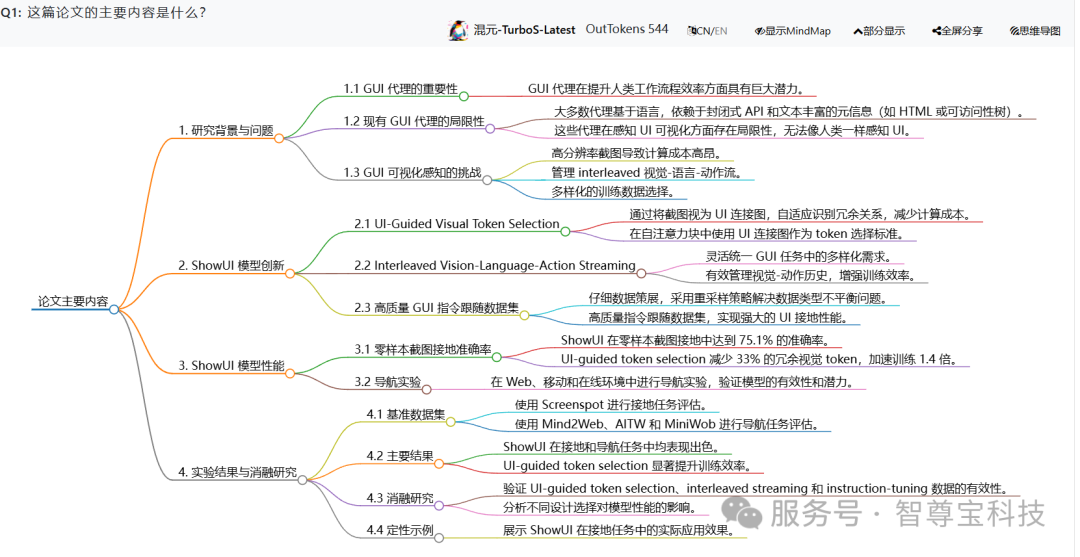1080x557 pixels.
Task: Collapse 2.2 Interleaved Vision-Language-Action Streaming circle
Action: (641, 273)
